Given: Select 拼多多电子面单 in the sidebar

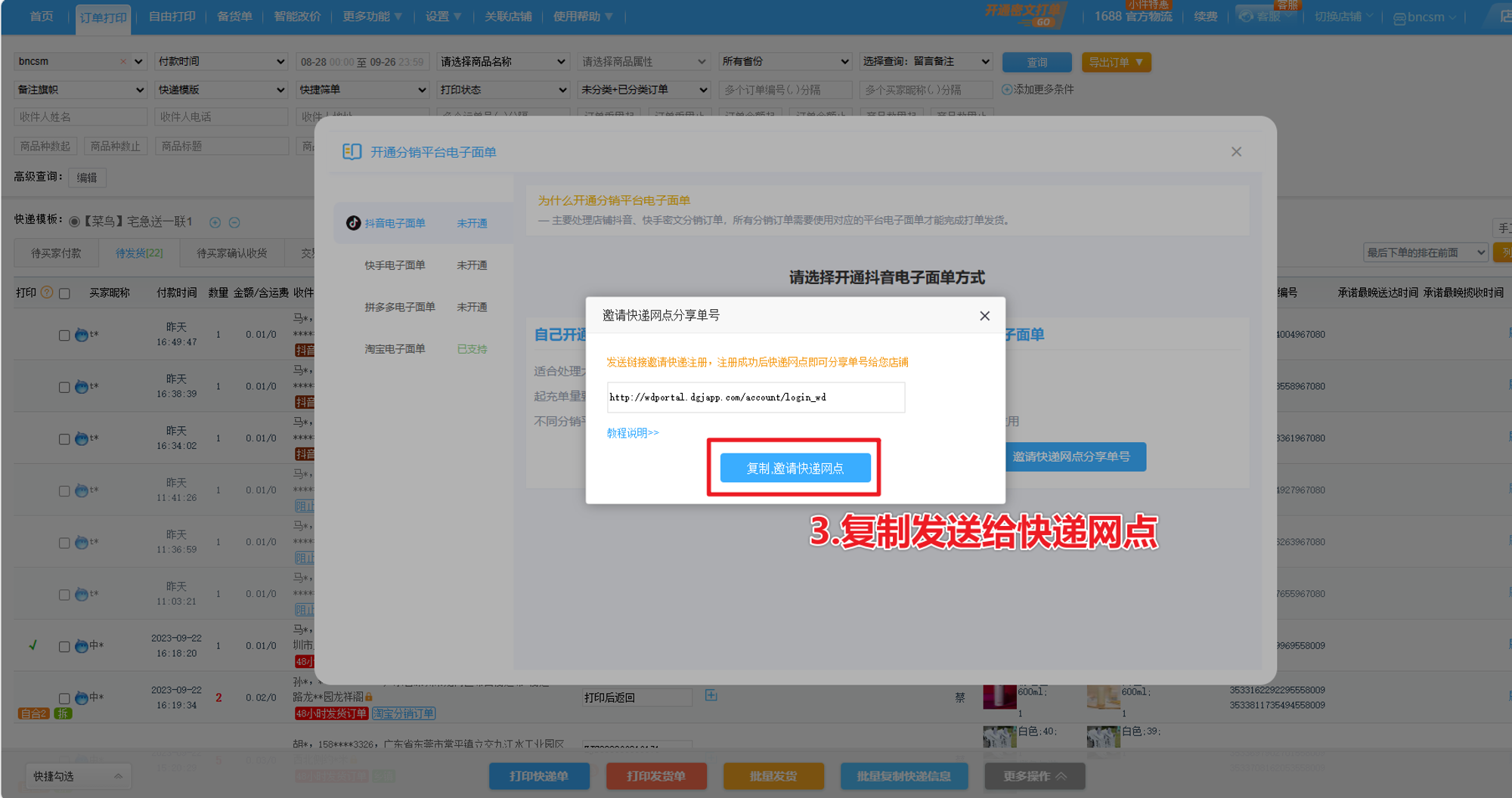Looking at the screenshot, I should click(424, 307).
